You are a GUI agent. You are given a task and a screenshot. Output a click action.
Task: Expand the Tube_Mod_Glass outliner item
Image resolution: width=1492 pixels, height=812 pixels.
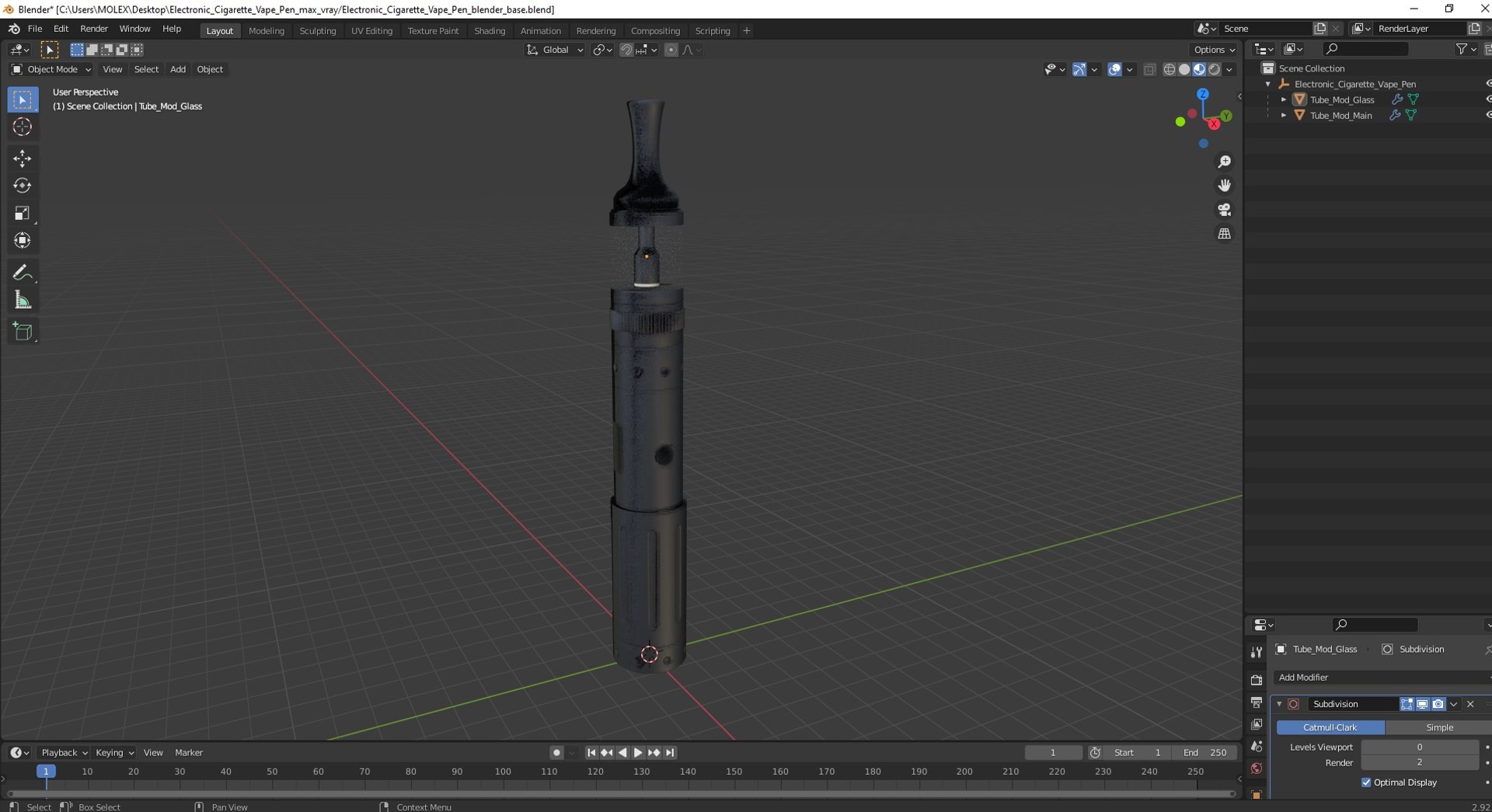point(1284,99)
